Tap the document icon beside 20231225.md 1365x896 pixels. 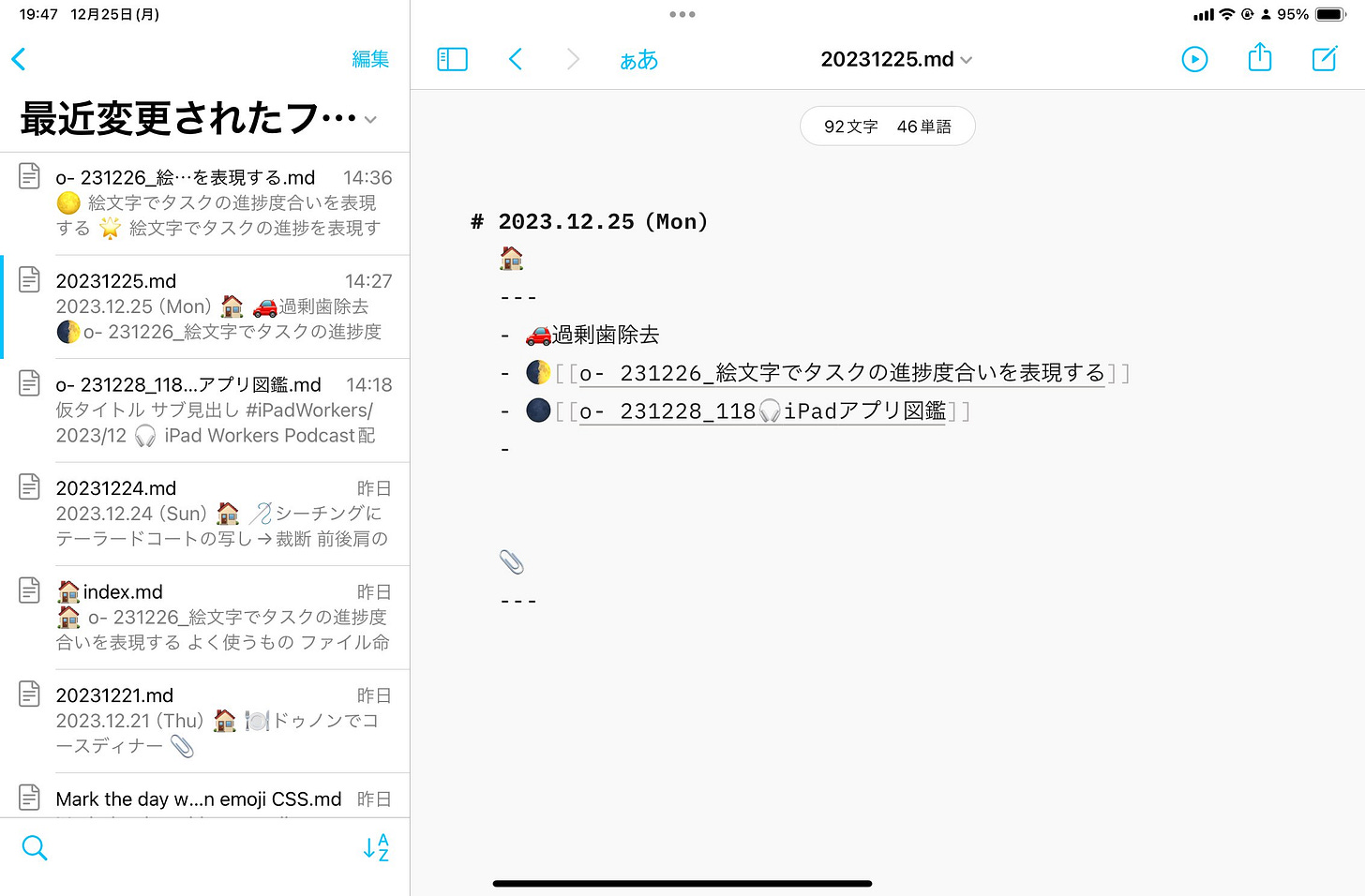tap(30, 278)
